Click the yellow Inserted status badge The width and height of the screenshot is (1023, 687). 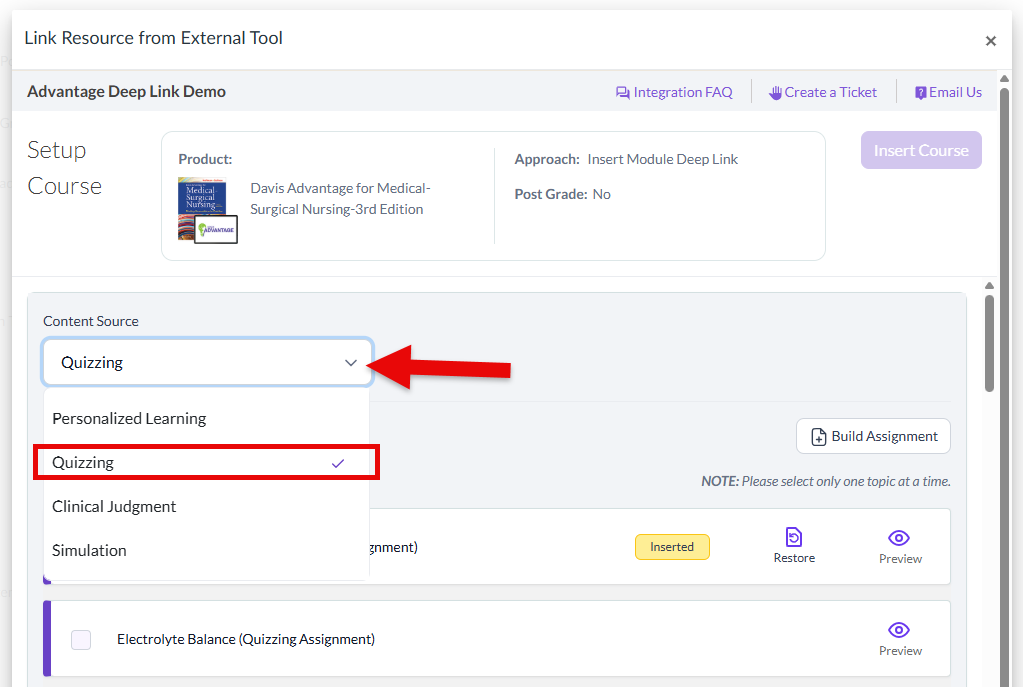[x=671, y=547]
